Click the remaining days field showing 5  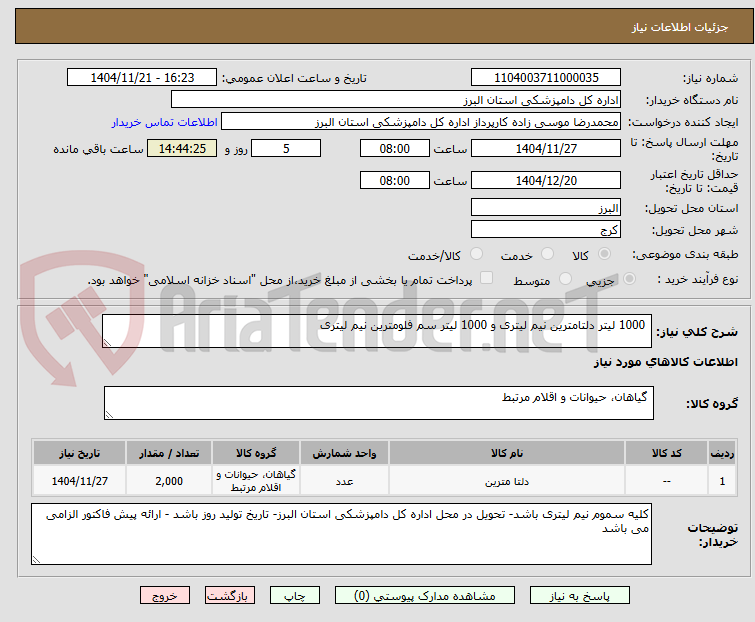286,148
